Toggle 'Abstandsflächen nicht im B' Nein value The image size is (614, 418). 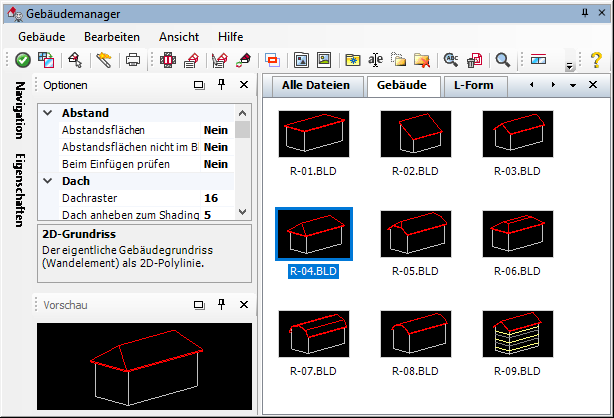pyautogui.click(x=216, y=147)
